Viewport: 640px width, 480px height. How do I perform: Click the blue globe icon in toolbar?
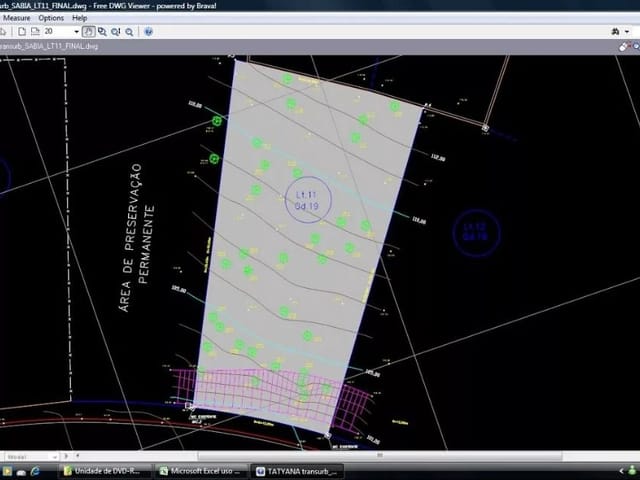pos(149,31)
